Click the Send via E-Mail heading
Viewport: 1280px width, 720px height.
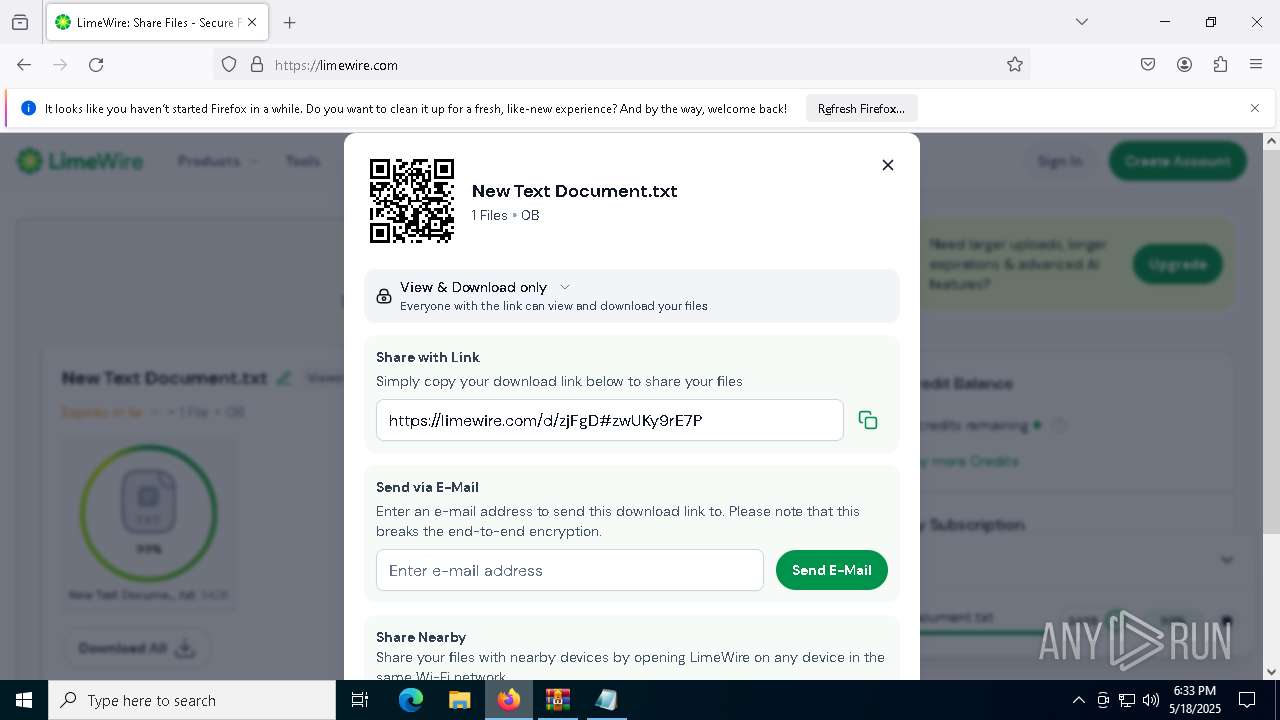[x=427, y=487]
